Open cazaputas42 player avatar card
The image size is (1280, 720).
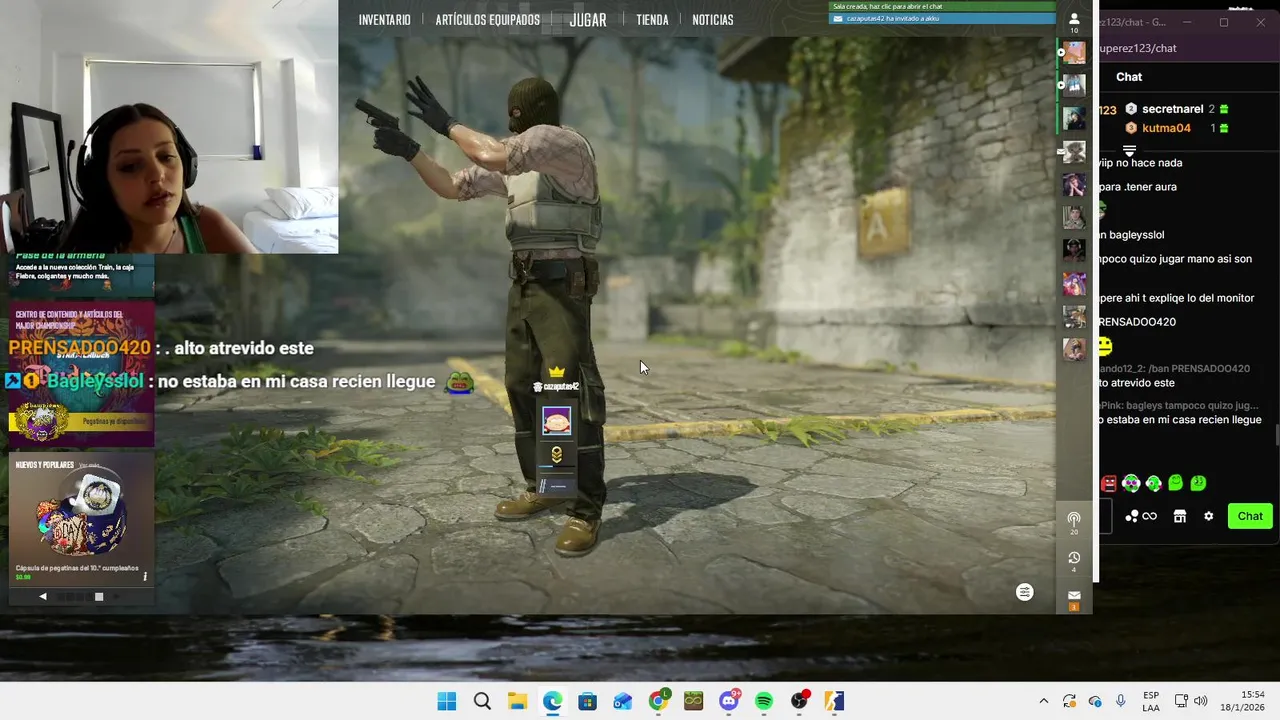click(557, 421)
